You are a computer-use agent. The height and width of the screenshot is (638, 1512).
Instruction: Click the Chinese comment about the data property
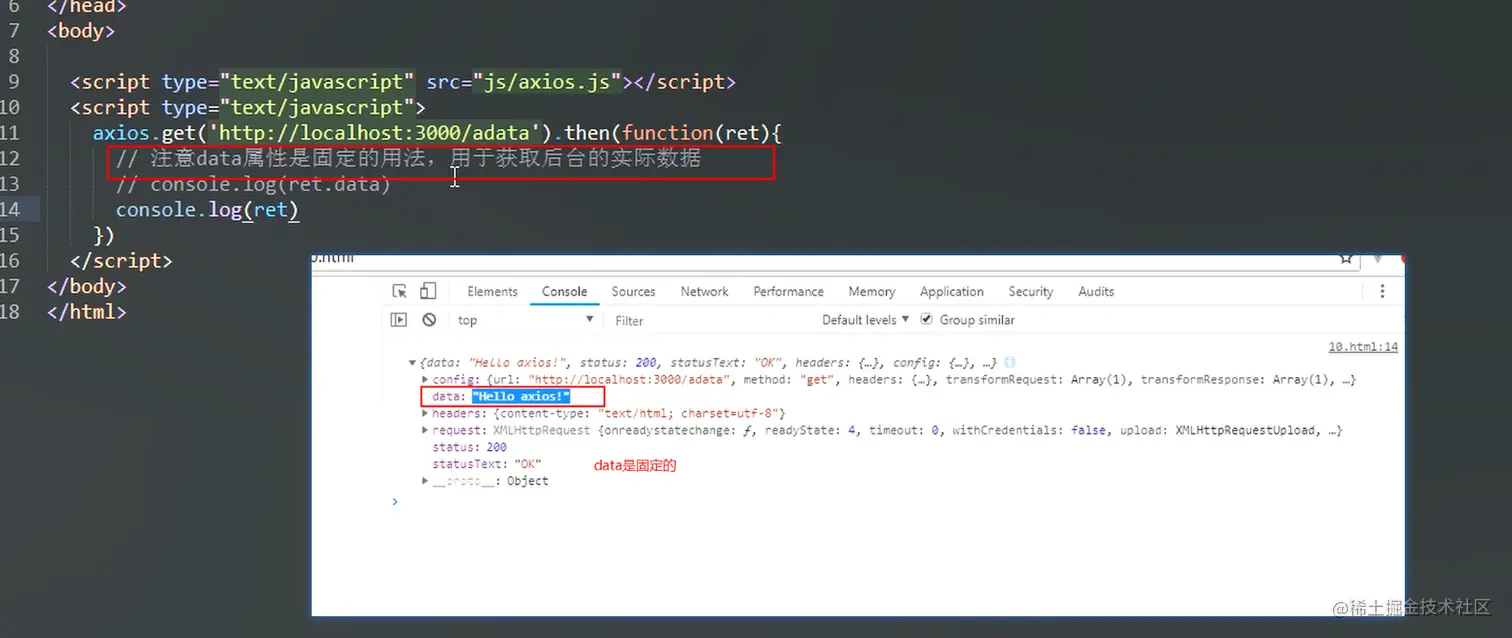tap(408, 158)
